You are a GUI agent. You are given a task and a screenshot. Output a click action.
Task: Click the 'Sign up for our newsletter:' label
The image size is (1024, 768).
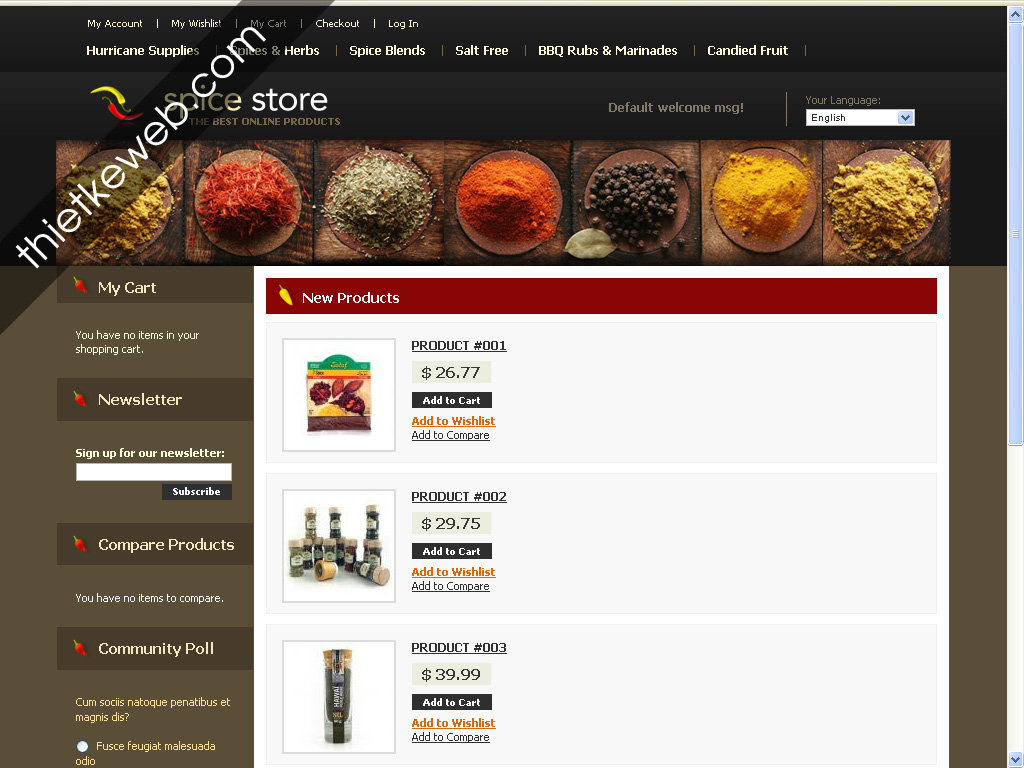pyautogui.click(x=150, y=453)
